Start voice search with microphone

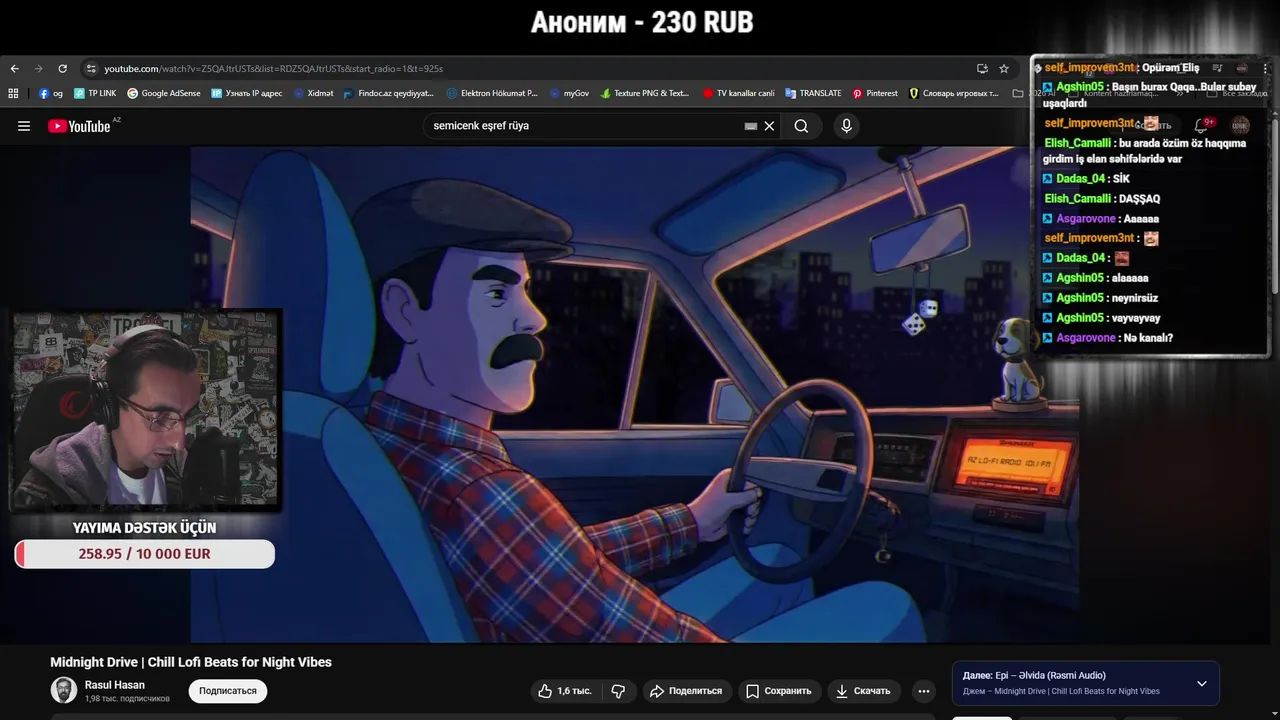(x=846, y=126)
